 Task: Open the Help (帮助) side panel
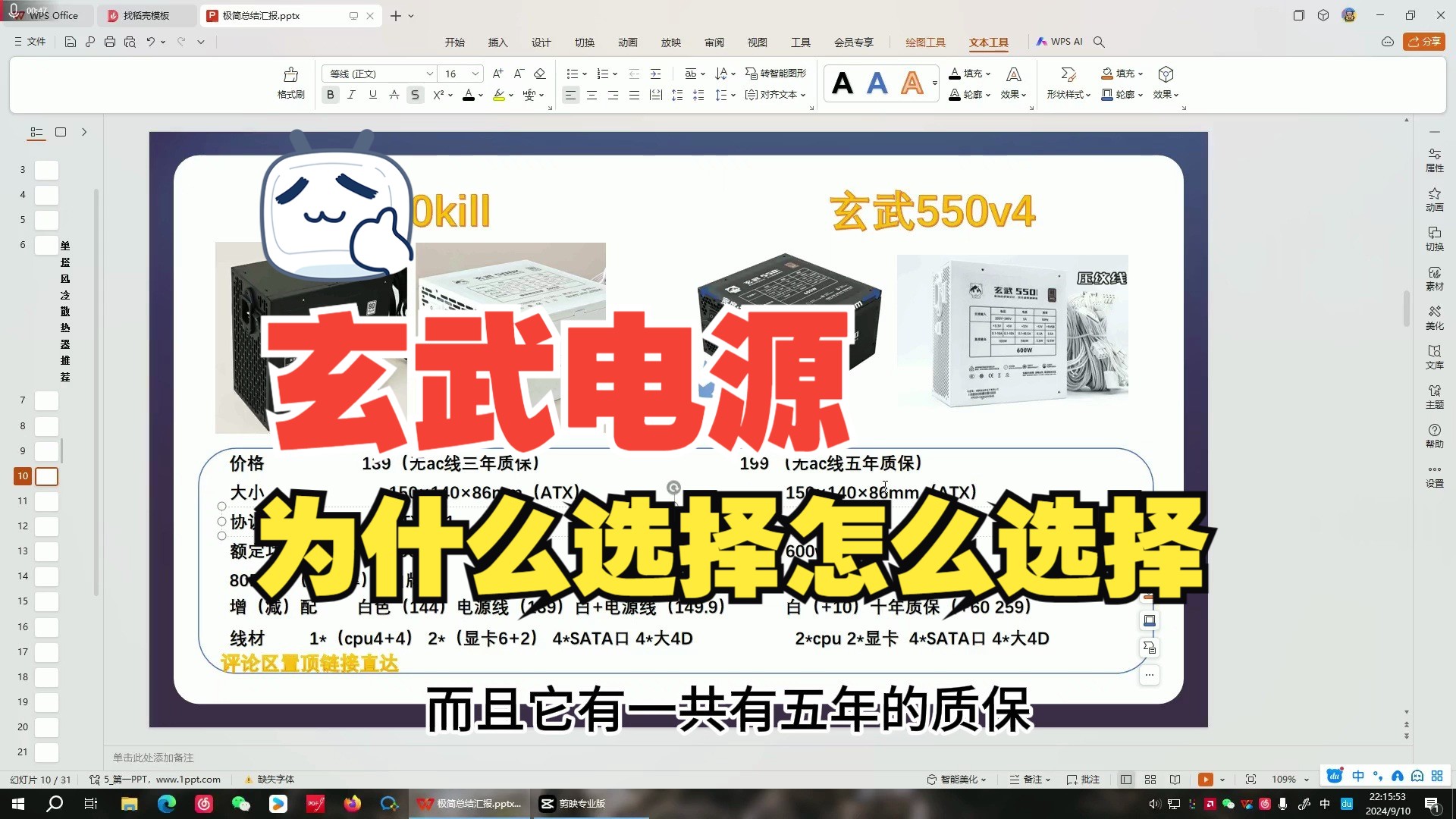1435,436
